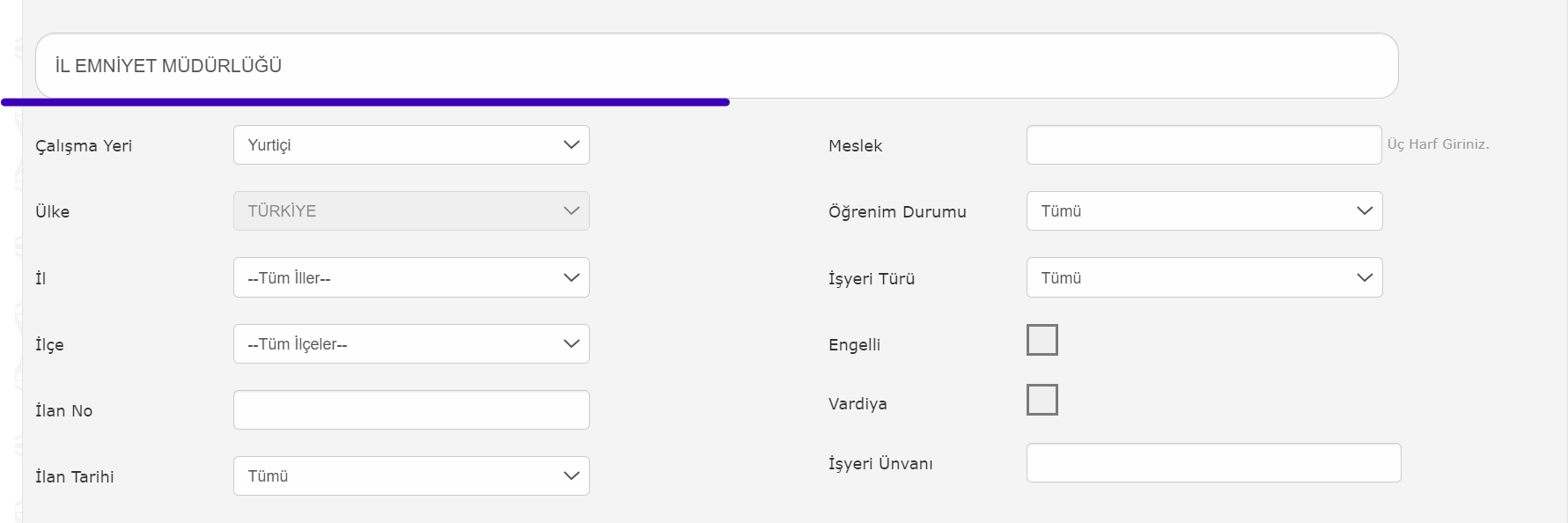Focus the İlan No input field
This screenshot has height=523, width=1568.
(x=411, y=410)
